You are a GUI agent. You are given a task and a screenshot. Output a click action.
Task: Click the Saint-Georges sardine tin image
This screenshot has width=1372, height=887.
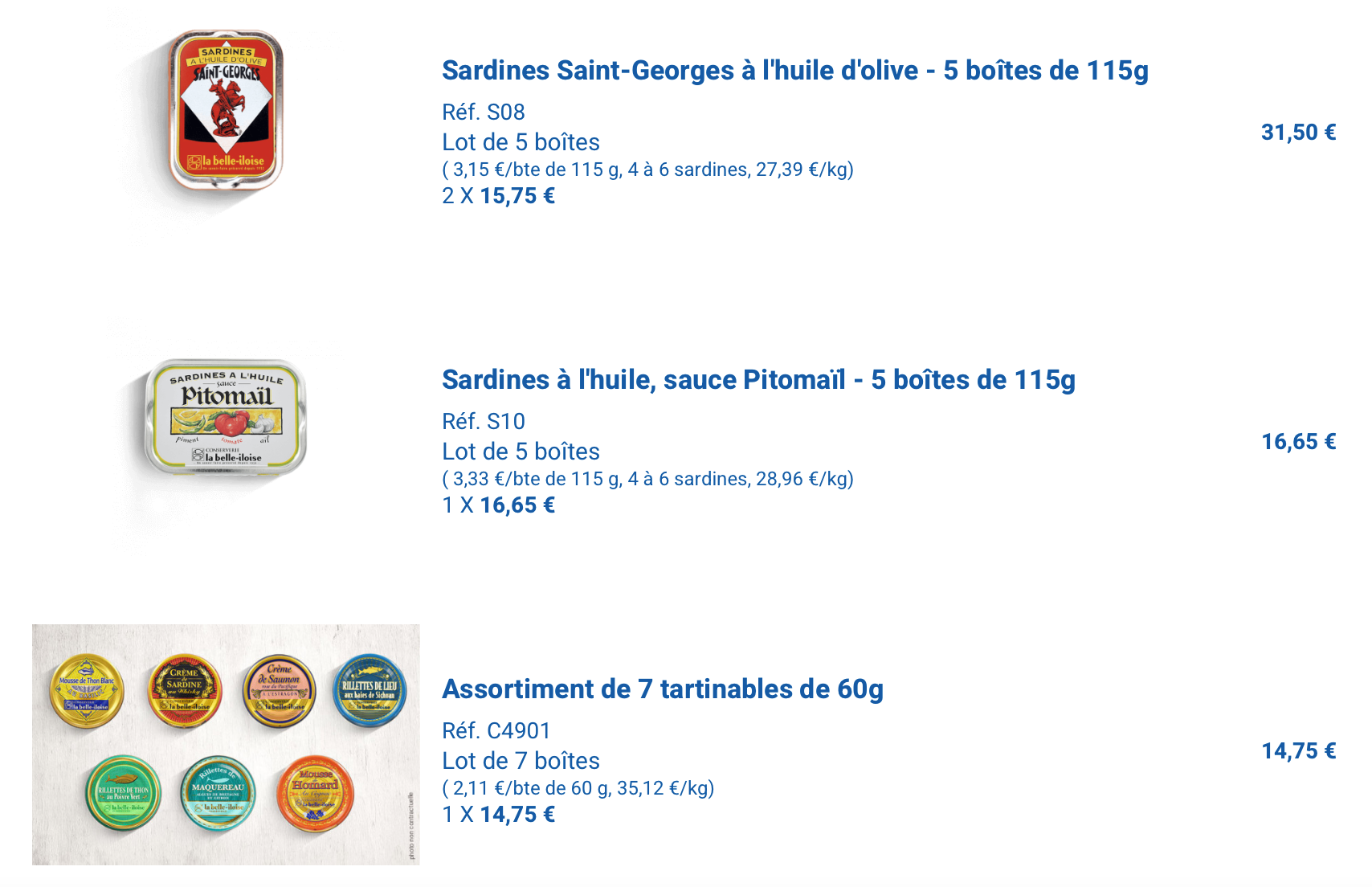tap(226, 109)
